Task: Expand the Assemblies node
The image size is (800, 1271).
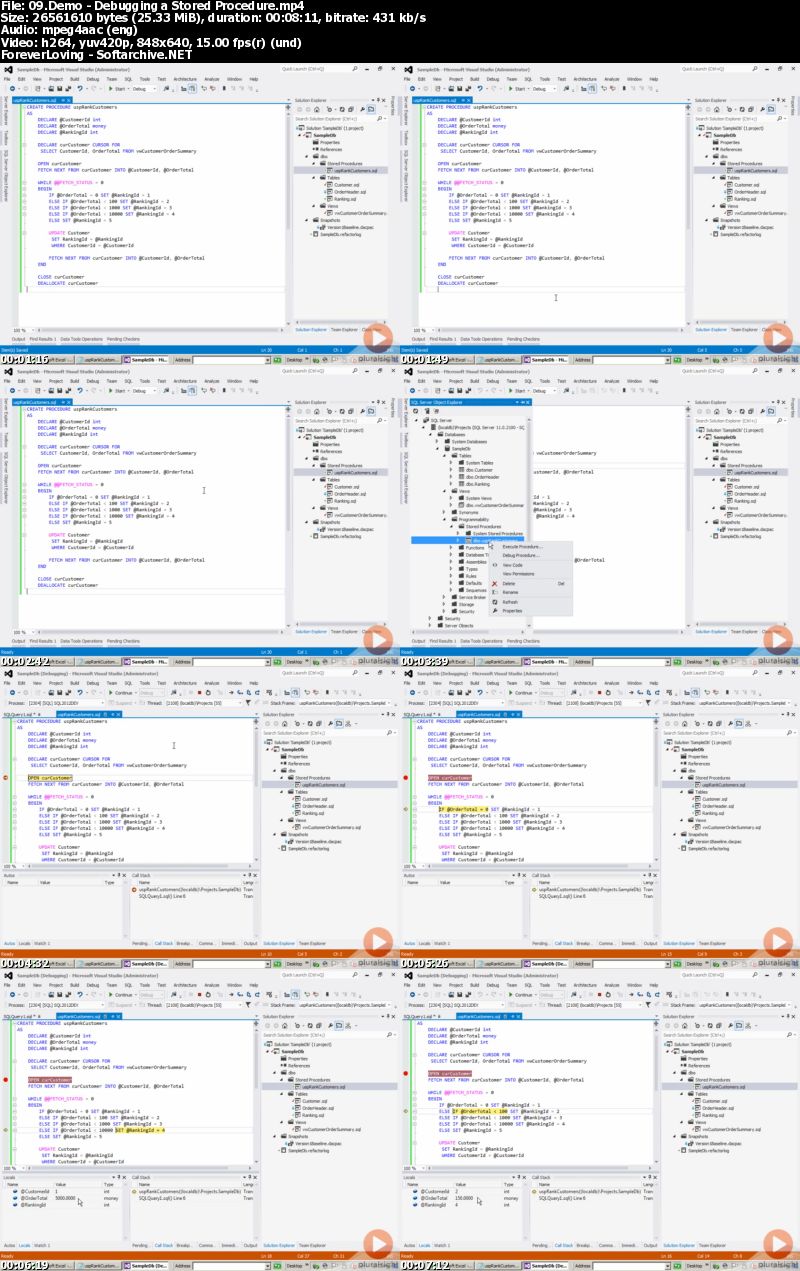Action: click(451, 562)
